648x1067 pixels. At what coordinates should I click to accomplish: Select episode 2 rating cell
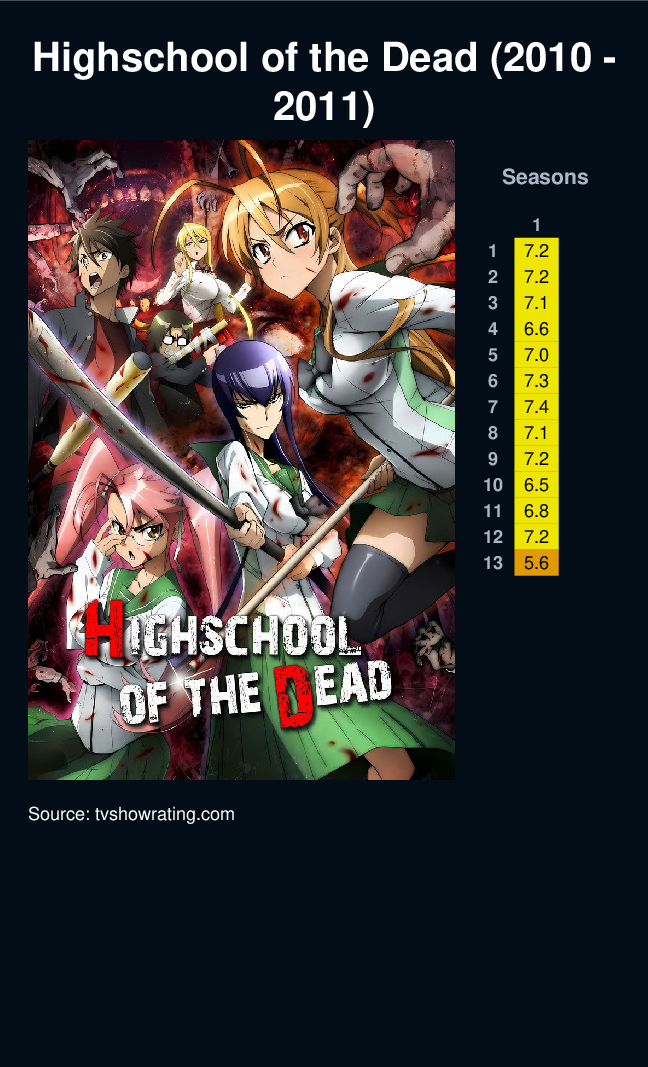click(536, 276)
